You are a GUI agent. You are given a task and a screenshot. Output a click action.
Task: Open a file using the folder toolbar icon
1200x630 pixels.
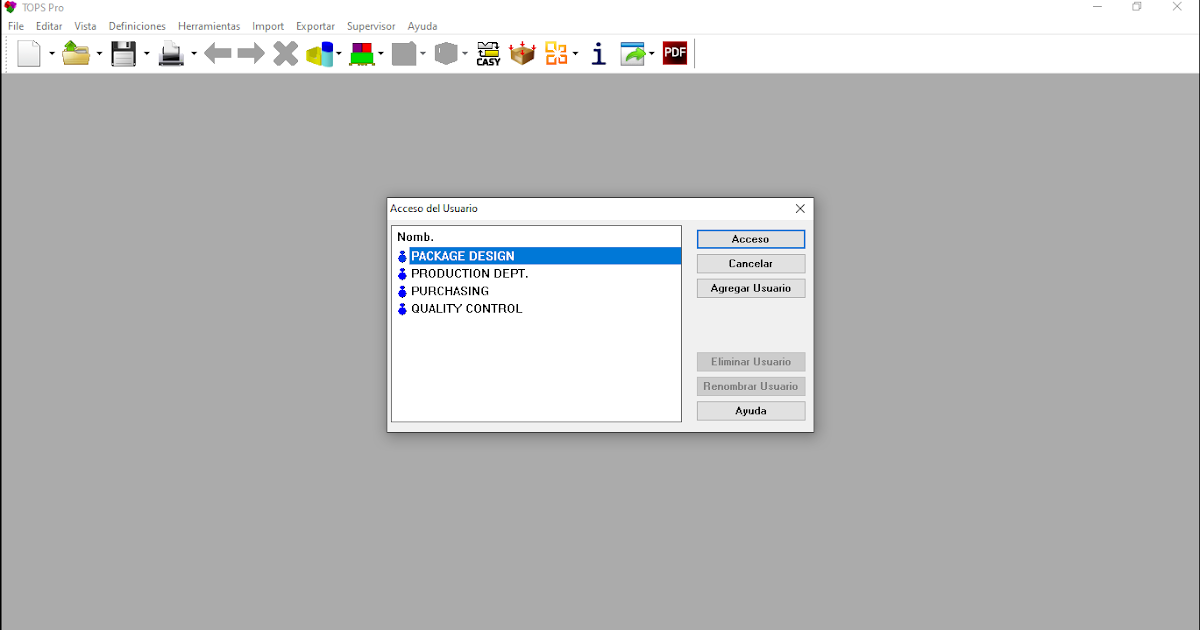pyautogui.click(x=74, y=53)
